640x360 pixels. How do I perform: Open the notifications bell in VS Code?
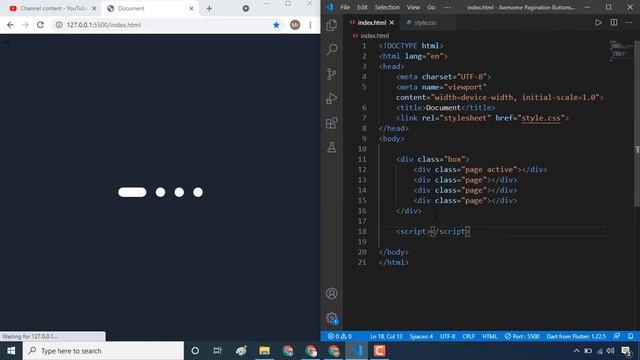click(x=631, y=336)
